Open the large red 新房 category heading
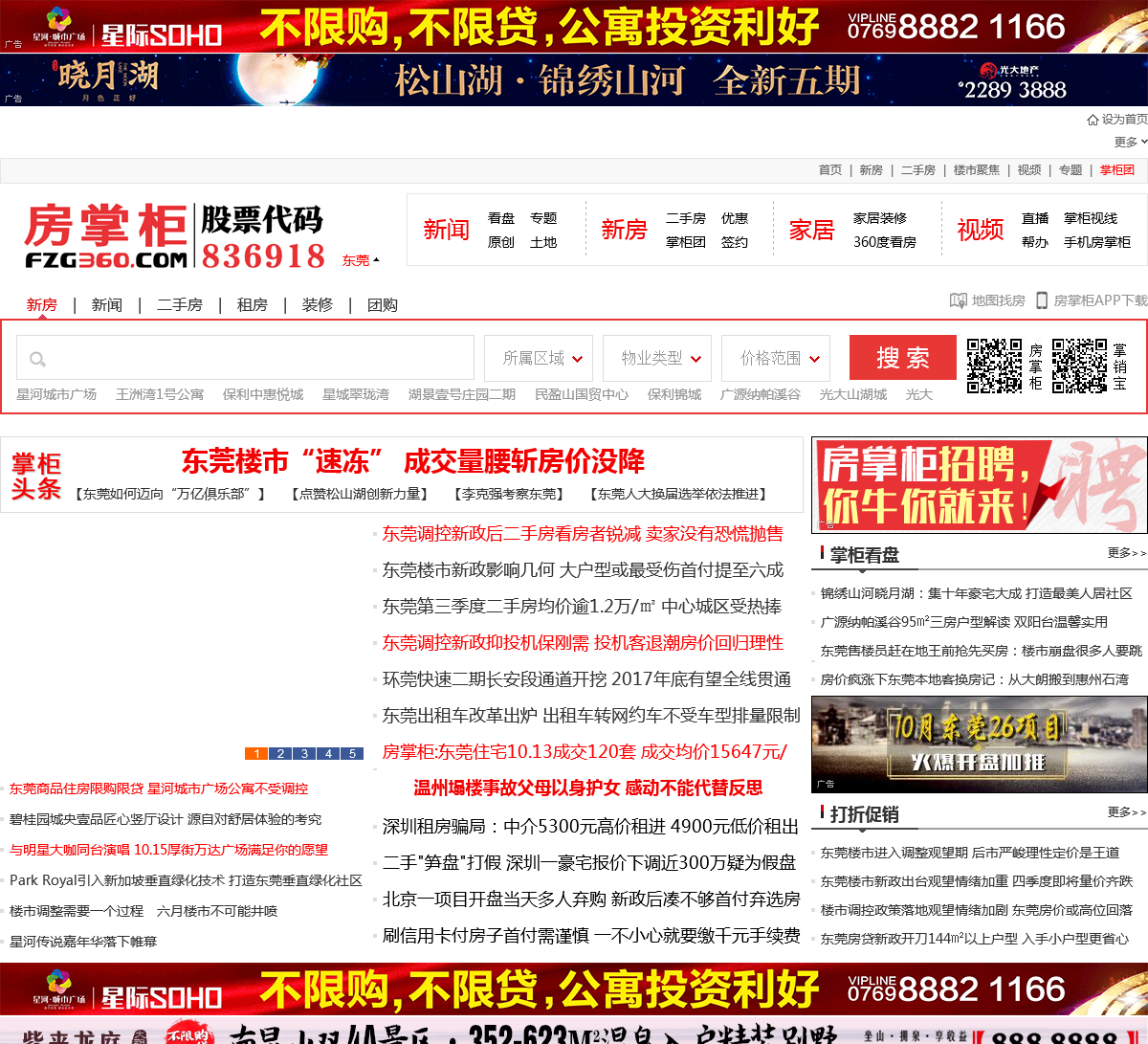Screen dimensions: 1148x1044 tap(625, 230)
